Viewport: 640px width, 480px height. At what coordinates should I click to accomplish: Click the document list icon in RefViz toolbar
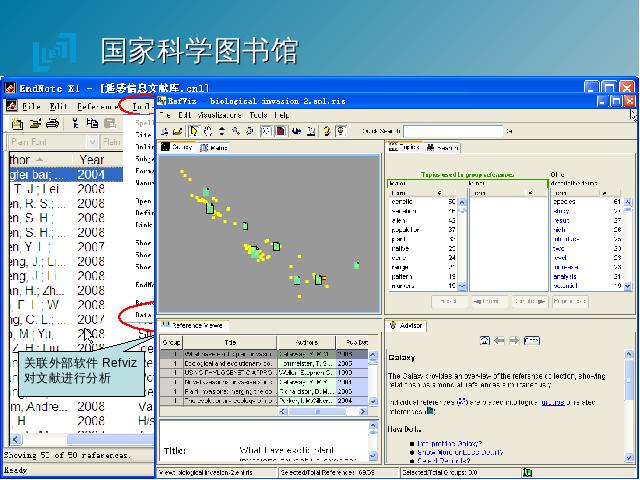[311, 131]
